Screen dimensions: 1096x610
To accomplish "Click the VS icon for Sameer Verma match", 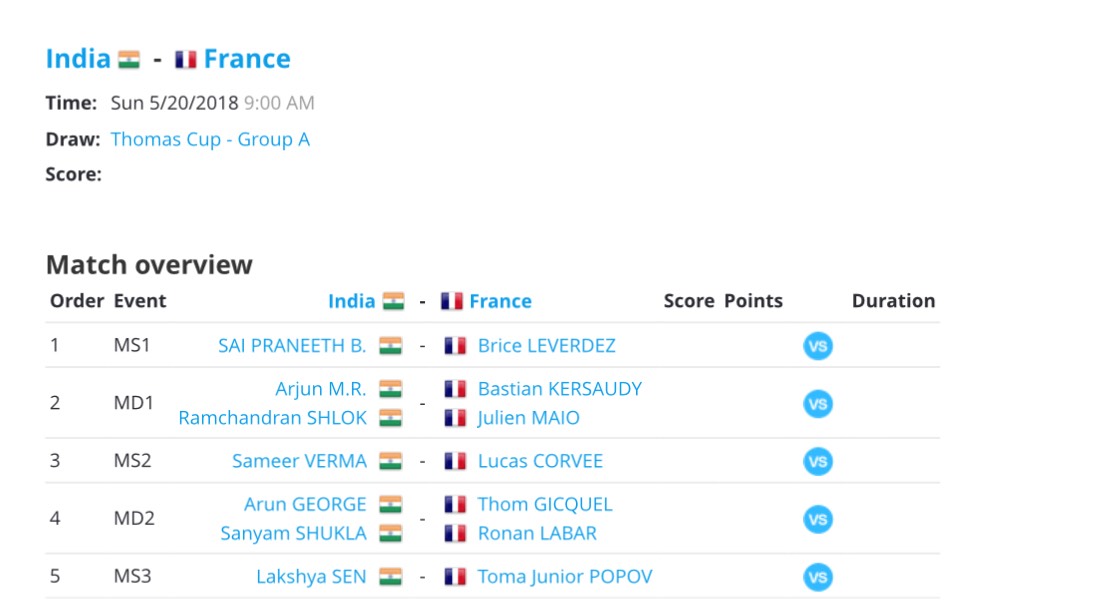I will click(818, 461).
